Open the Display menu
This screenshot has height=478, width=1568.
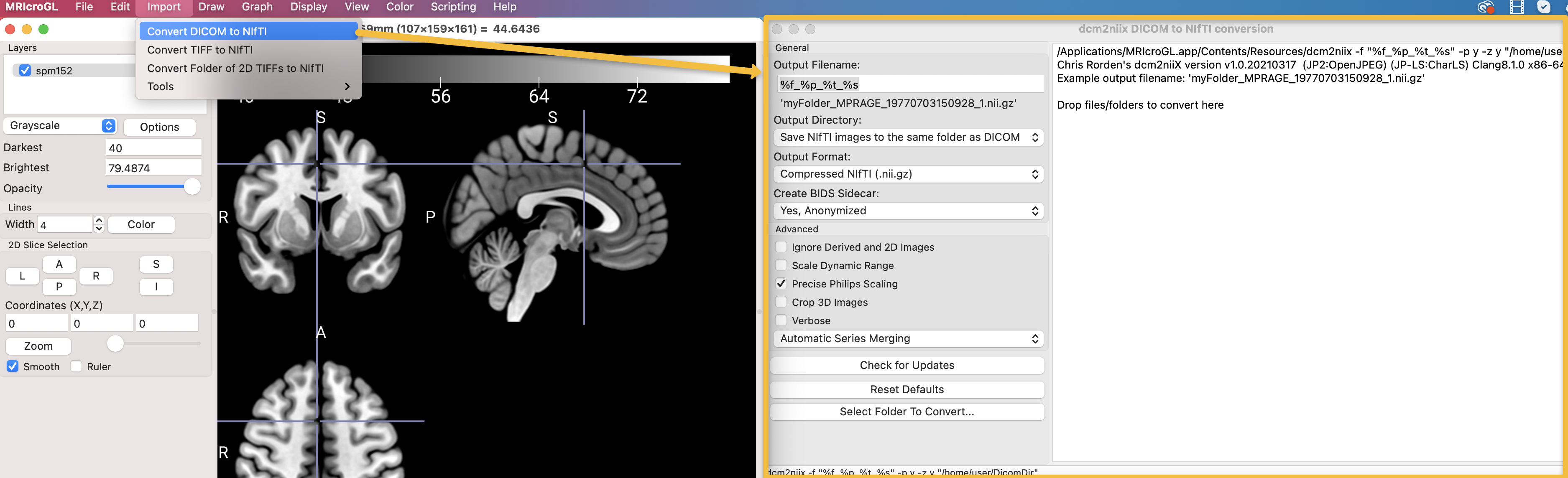pos(308,7)
